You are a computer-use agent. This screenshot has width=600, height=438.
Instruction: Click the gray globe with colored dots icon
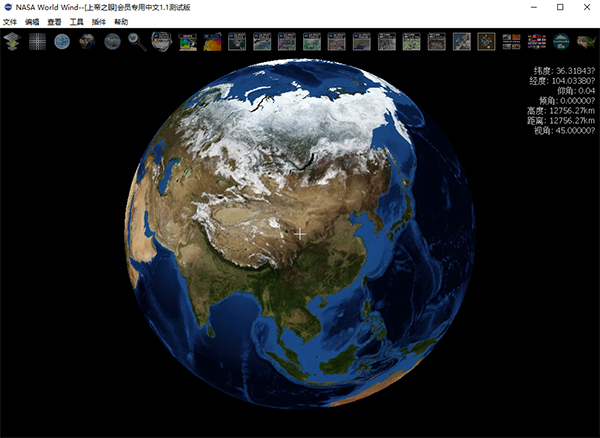coord(112,41)
